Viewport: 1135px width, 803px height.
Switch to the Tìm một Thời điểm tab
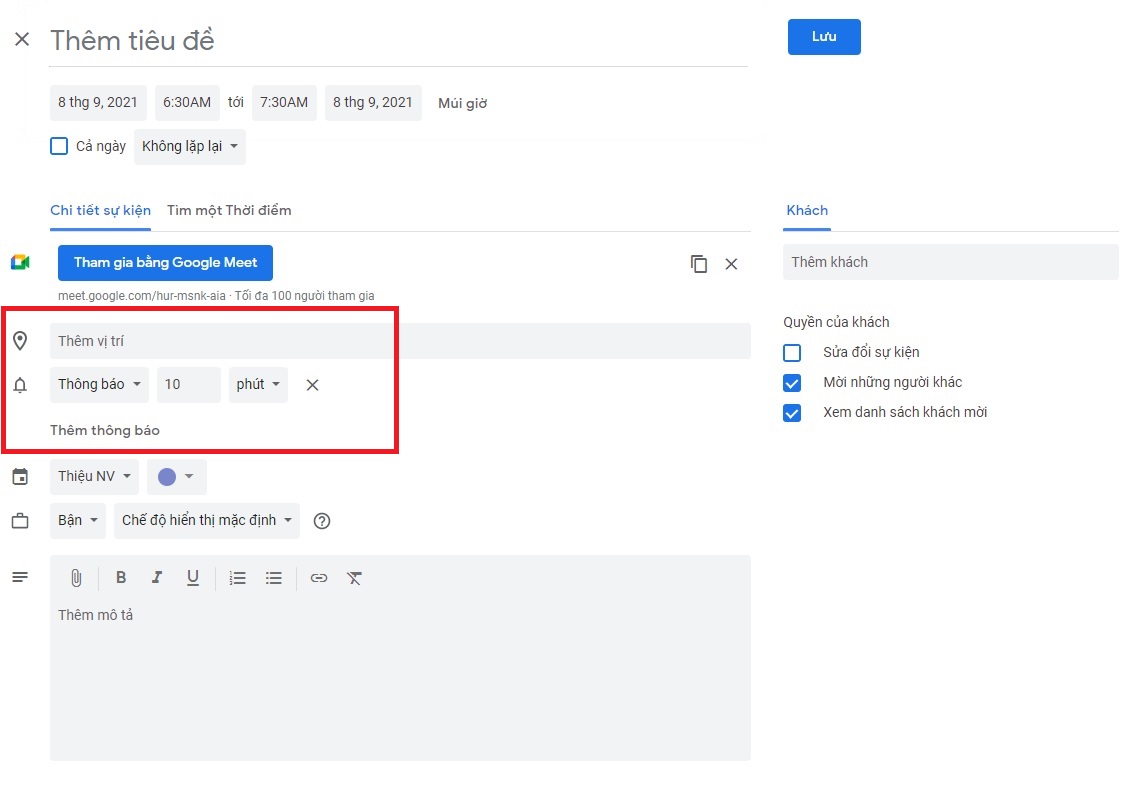coord(229,211)
